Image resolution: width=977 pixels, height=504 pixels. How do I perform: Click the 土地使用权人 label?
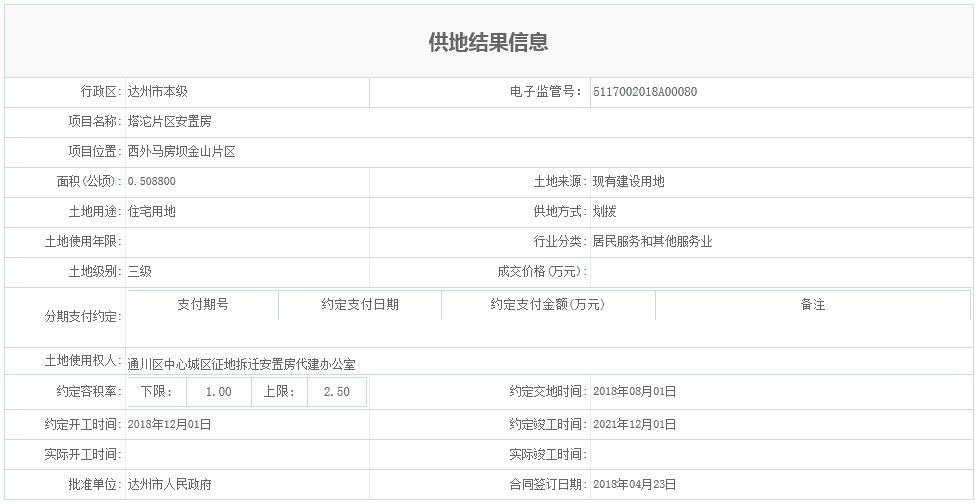coord(83,360)
